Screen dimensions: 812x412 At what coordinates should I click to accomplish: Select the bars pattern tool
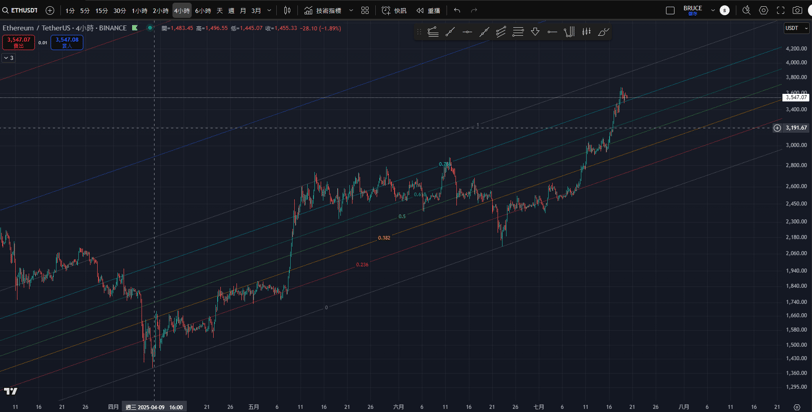pyautogui.click(x=586, y=32)
